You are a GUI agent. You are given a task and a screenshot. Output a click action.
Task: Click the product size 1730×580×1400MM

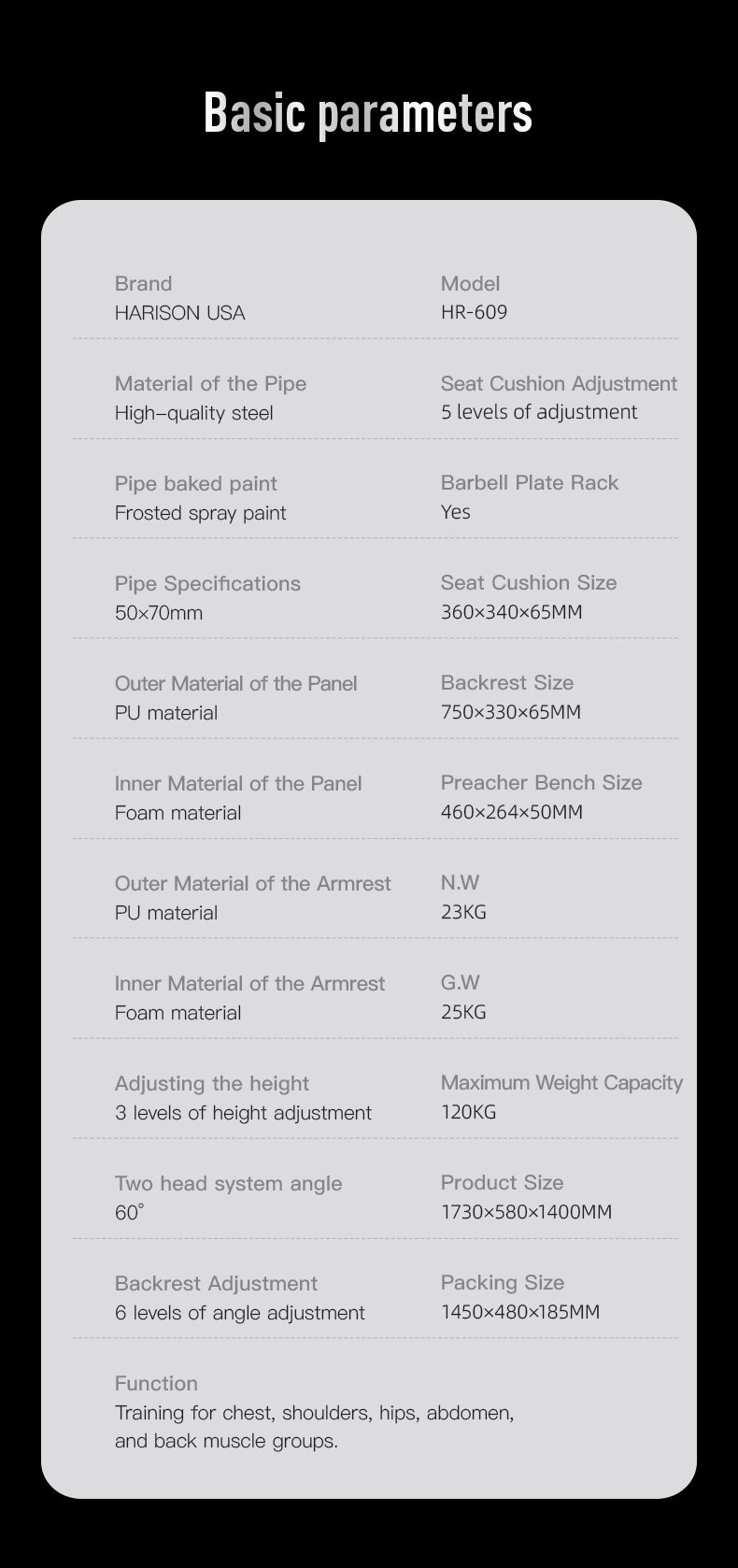(526, 1212)
